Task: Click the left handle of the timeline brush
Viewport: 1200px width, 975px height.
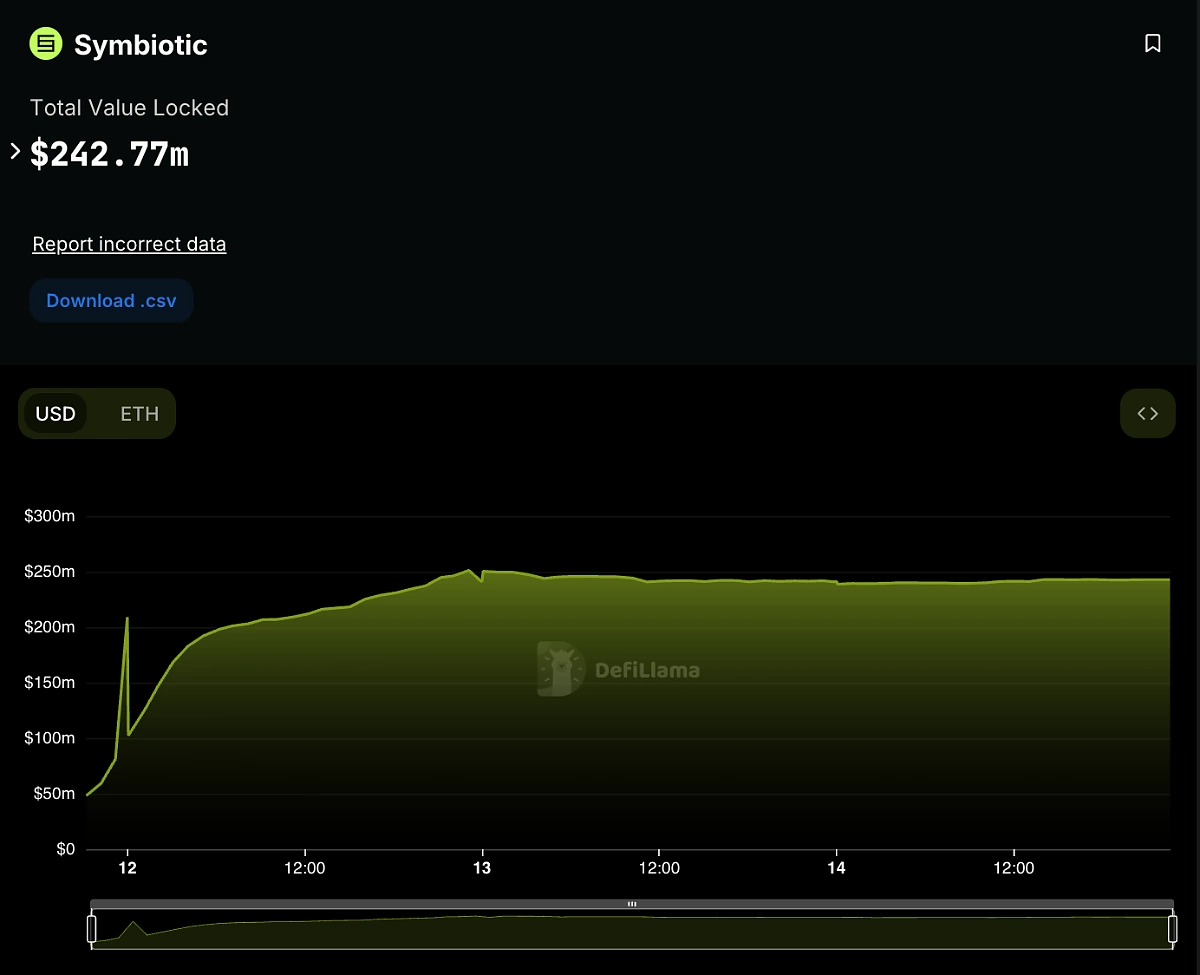Action: [x=93, y=930]
